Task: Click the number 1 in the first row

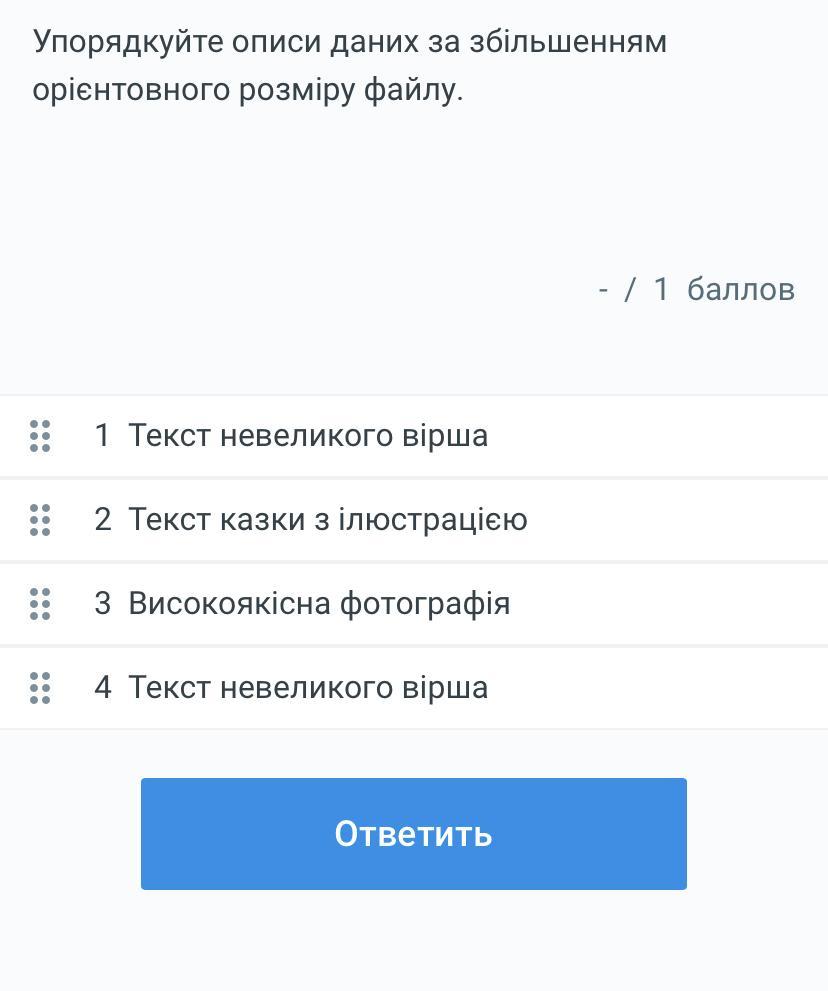Action: [102, 436]
